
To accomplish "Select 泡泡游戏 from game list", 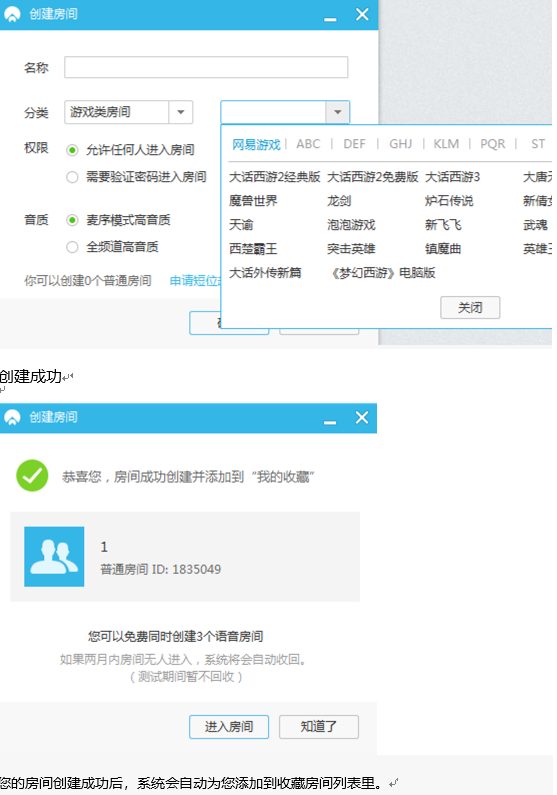I will (x=351, y=225).
